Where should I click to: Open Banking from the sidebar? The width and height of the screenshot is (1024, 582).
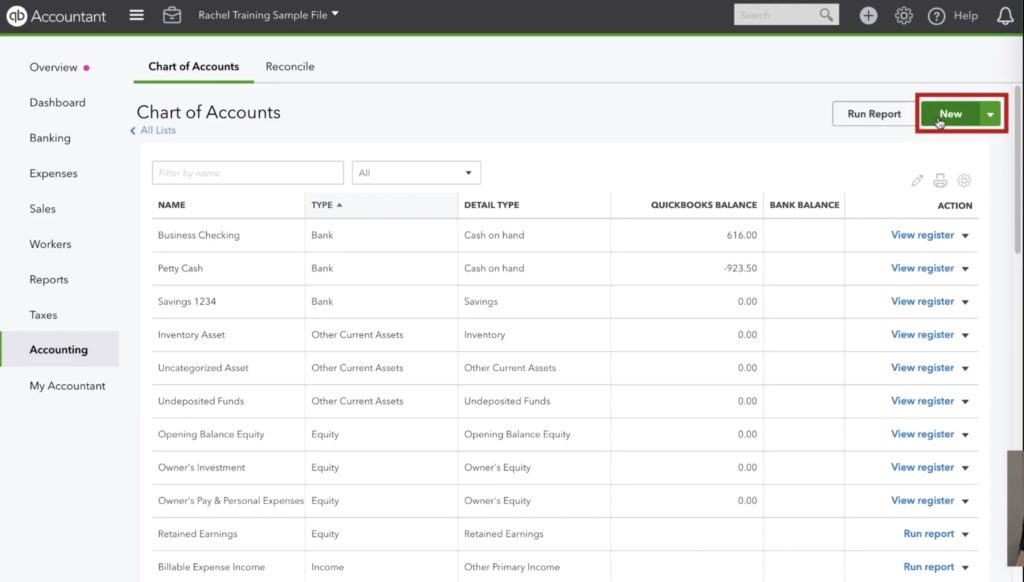tap(50, 138)
